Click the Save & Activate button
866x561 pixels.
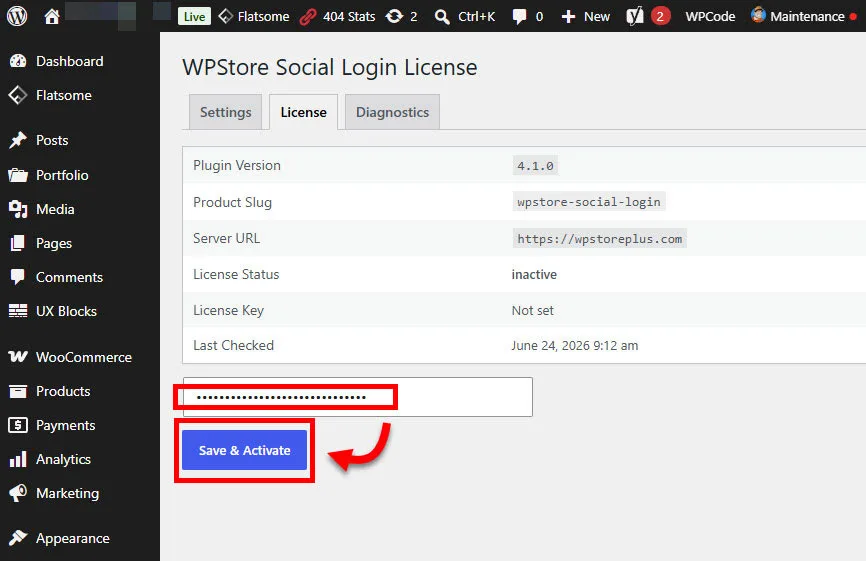click(244, 450)
